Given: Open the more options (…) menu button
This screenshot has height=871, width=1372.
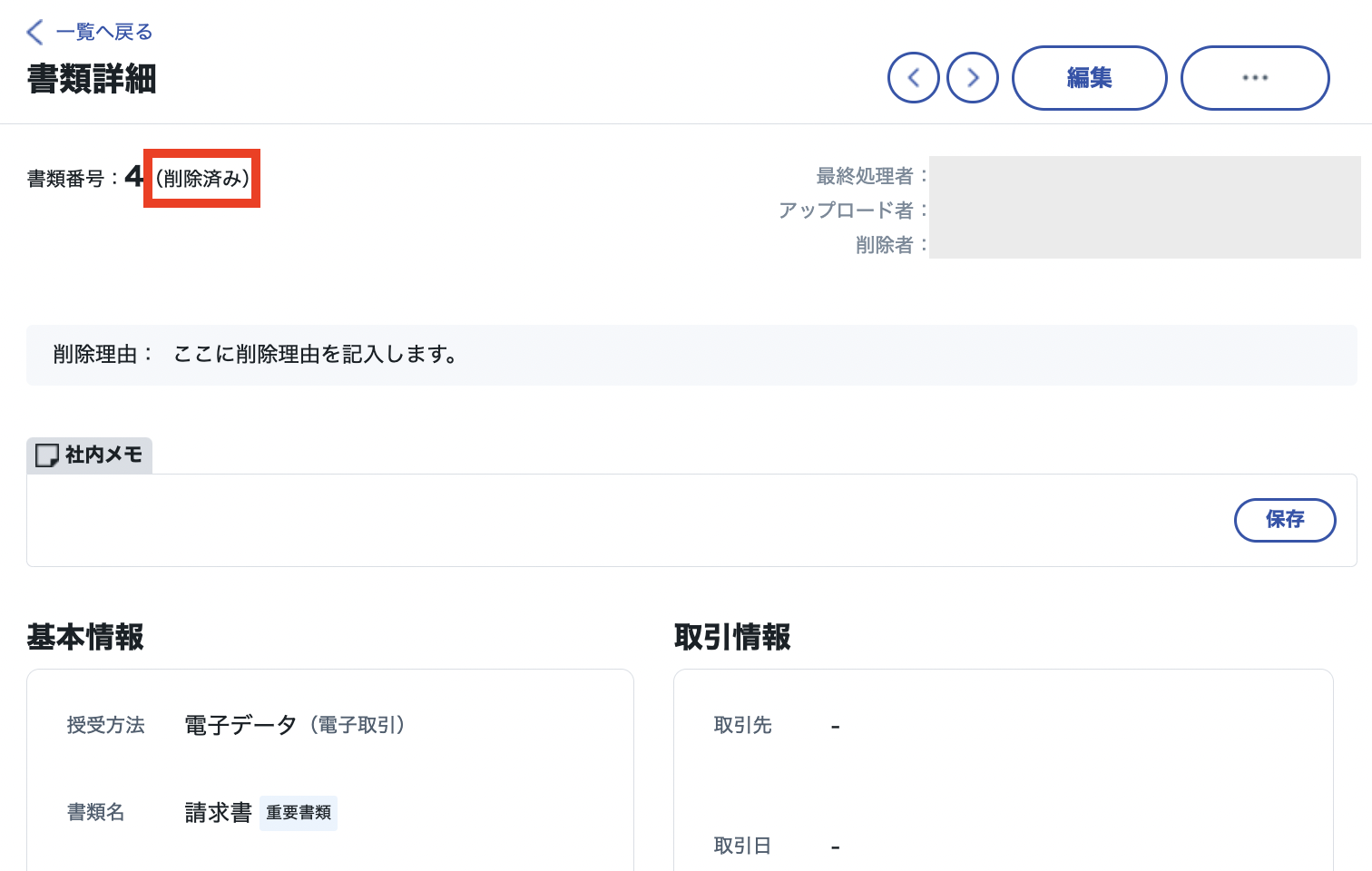Looking at the screenshot, I should pos(1255,78).
